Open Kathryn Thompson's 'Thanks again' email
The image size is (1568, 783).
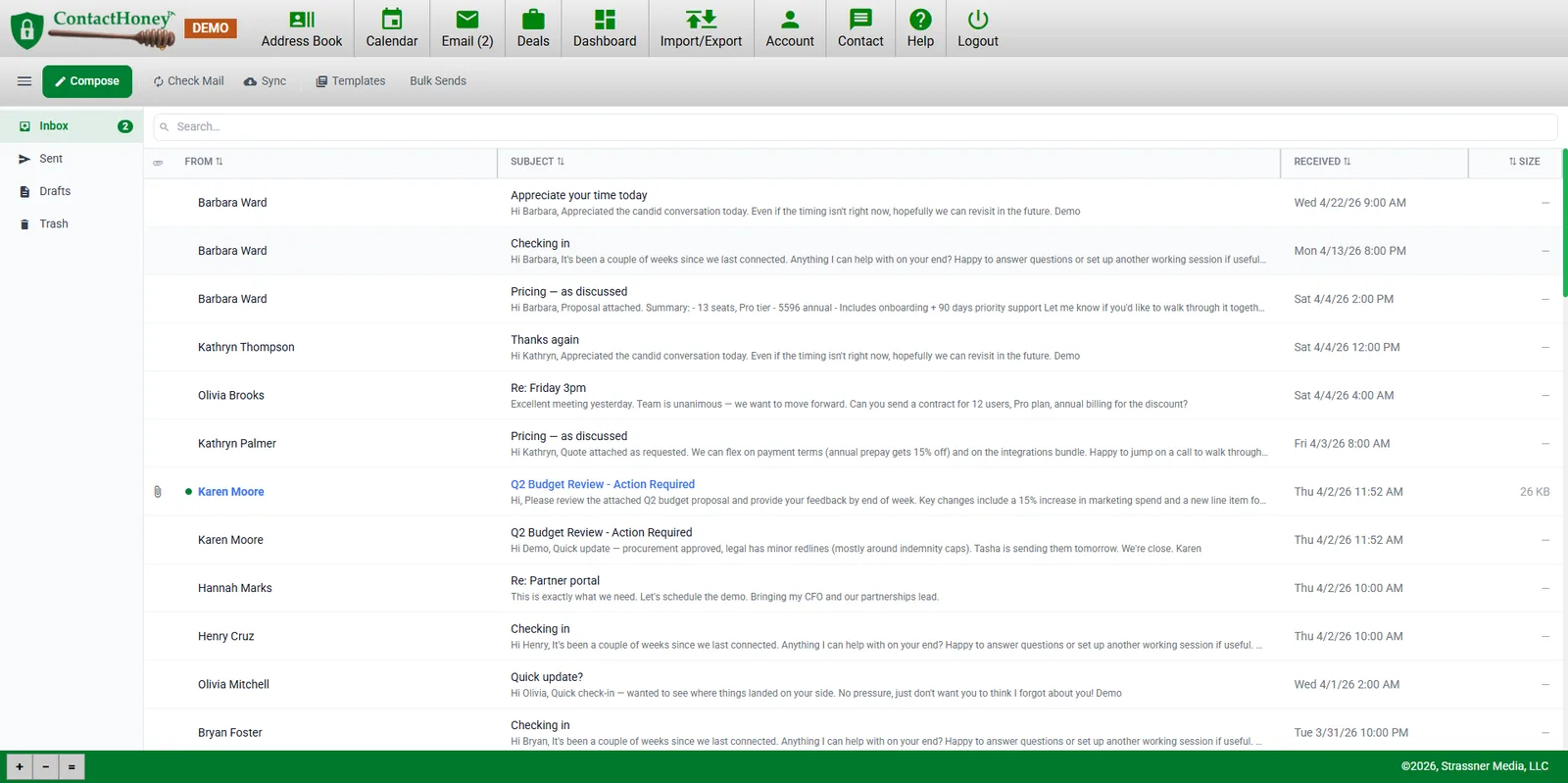click(x=852, y=347)
